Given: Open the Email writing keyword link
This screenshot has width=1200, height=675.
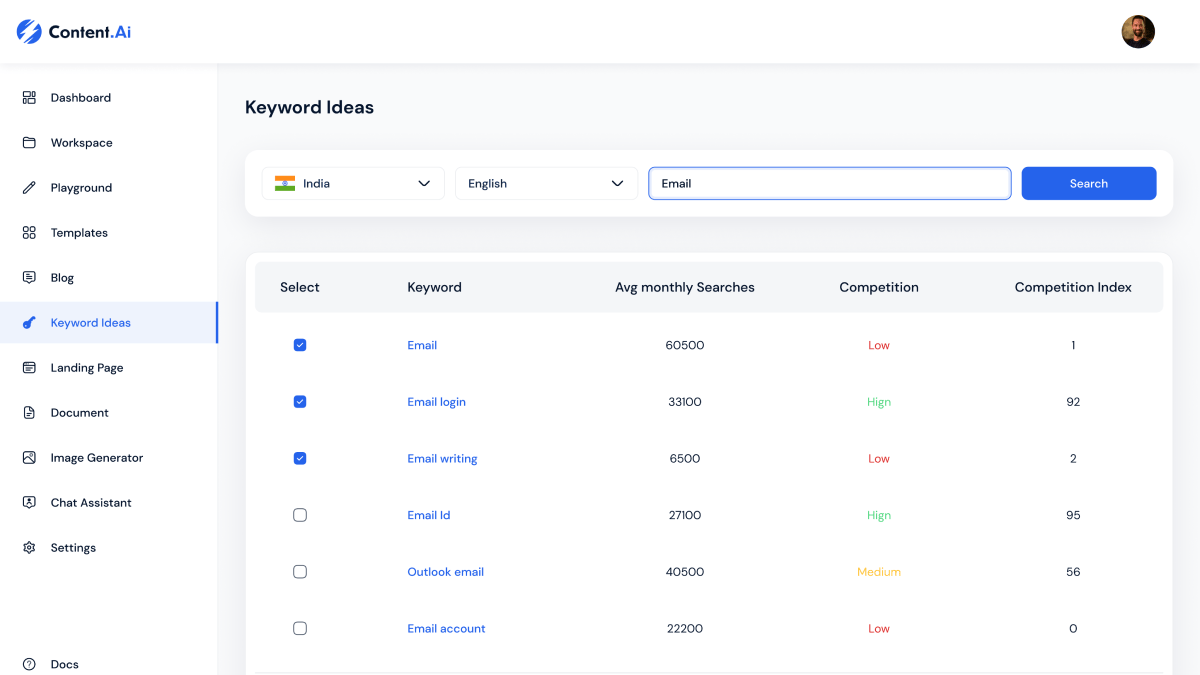Looking at the screenshot, I should click(442, 458).
